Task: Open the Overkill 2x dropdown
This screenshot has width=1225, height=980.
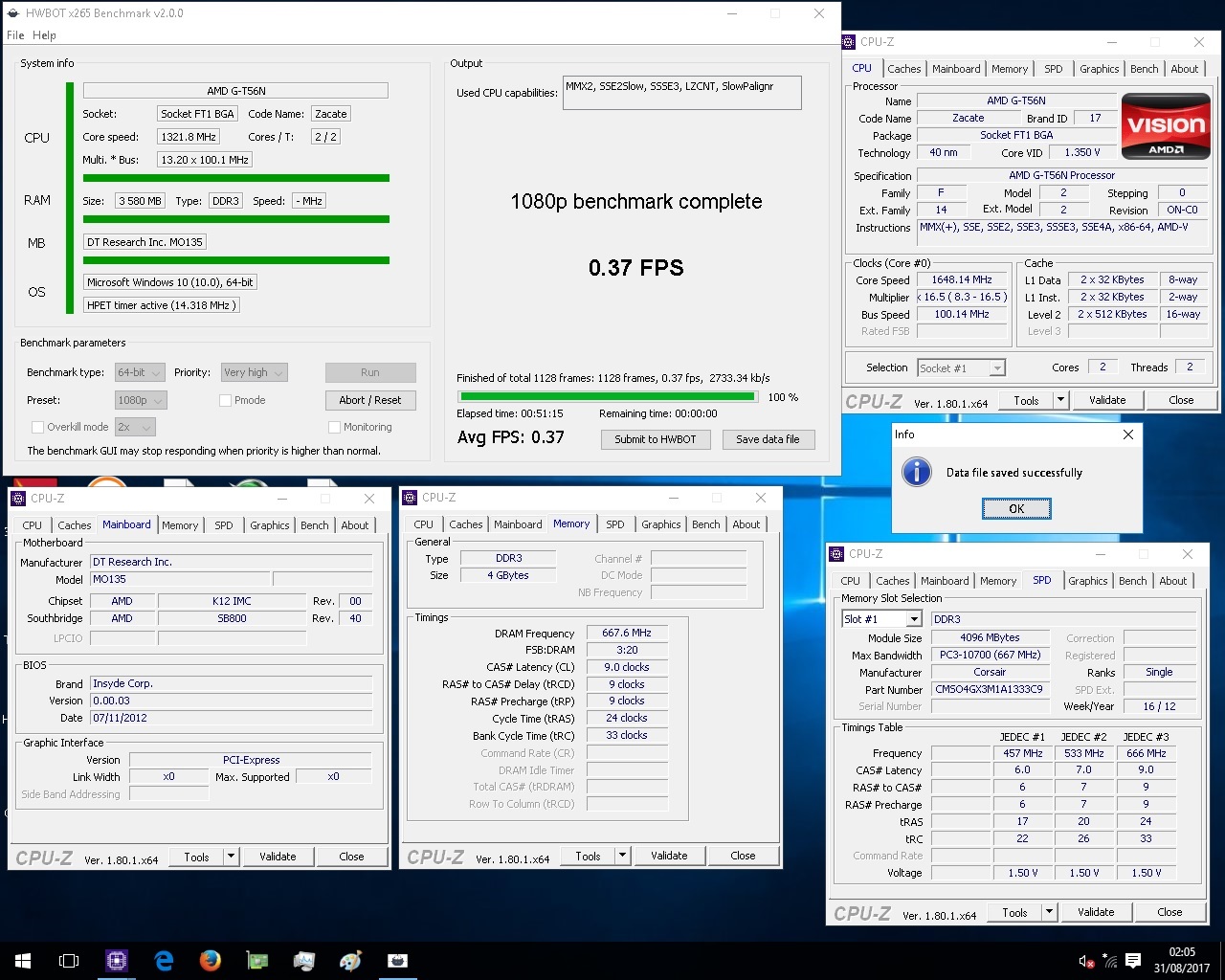Action: click(135, 428)
